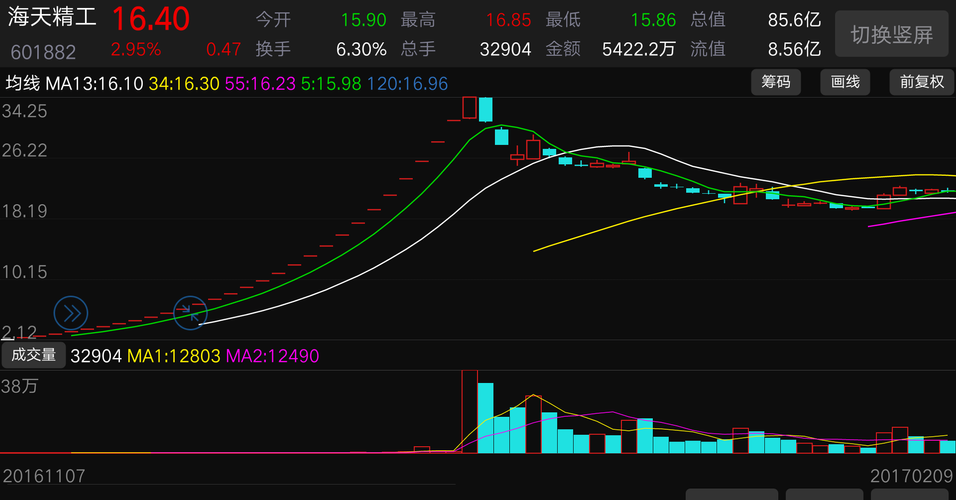Tap price change 0.47
The height and width of the screenshot is (500, 956).
tap(224, 49)
